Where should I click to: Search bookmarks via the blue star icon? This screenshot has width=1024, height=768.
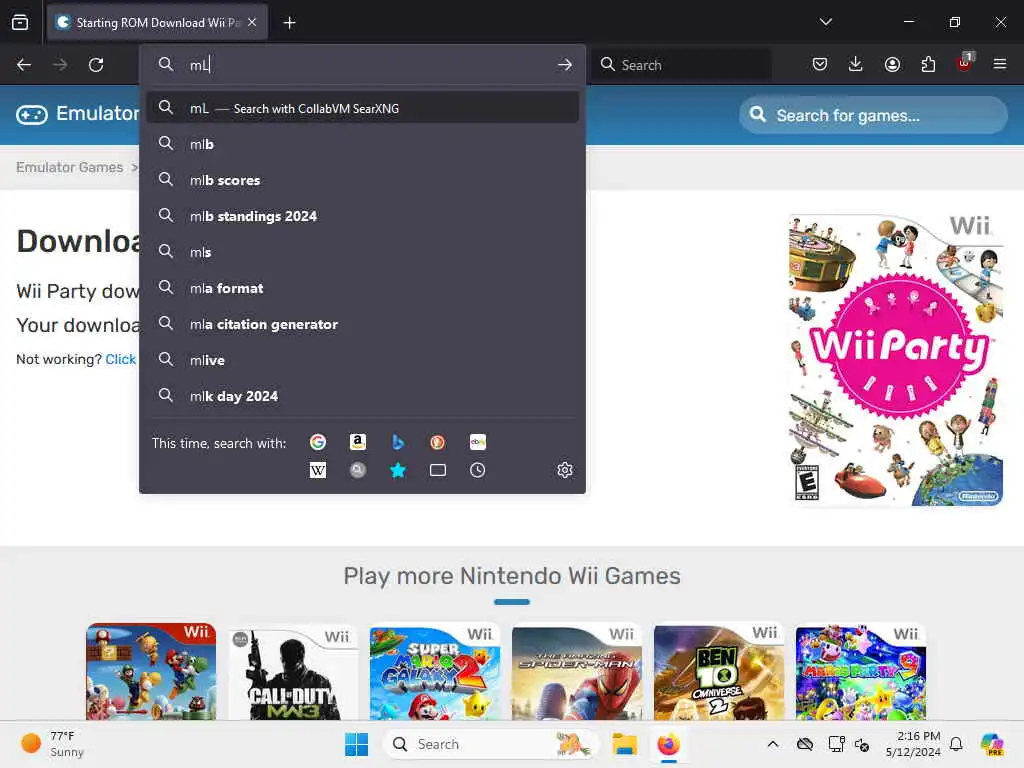(398, 470)
